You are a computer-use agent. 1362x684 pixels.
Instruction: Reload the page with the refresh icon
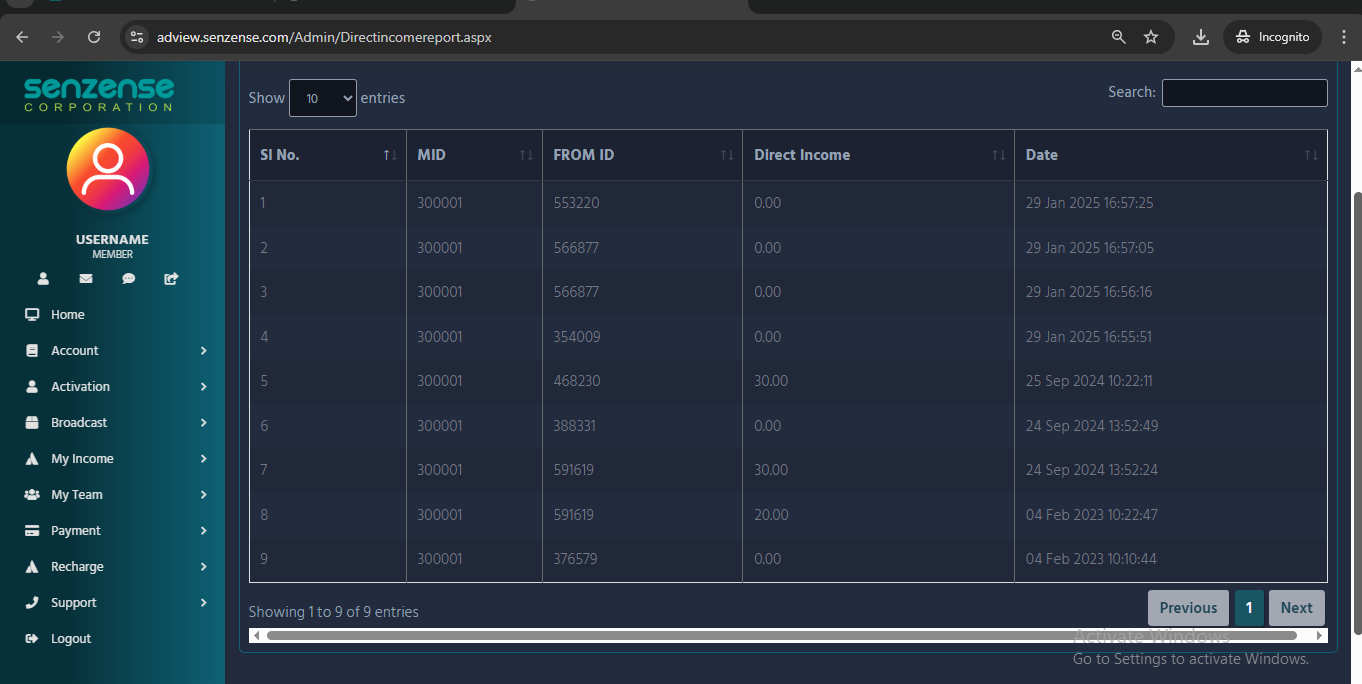pyautogui.click(x=94, y=37)
